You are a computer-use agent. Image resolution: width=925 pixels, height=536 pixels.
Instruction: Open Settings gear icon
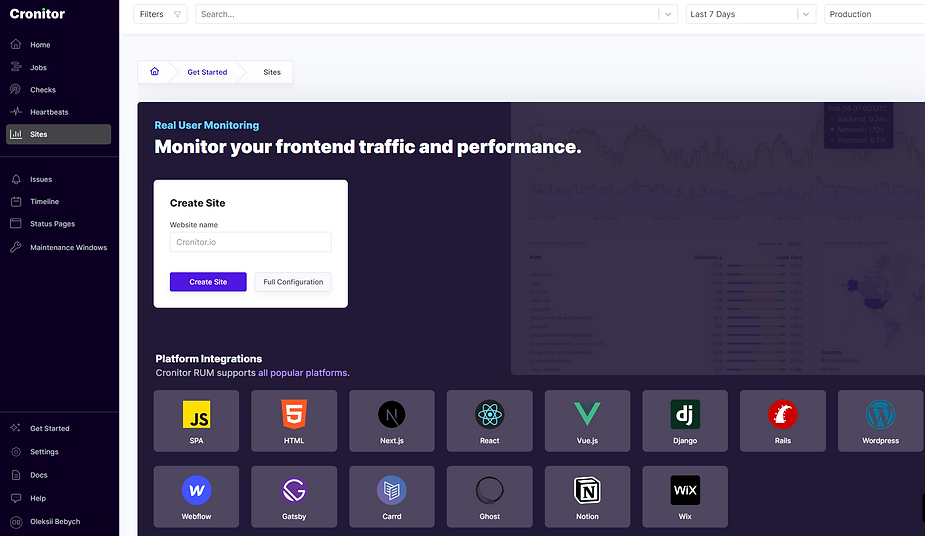pos(16,452)
